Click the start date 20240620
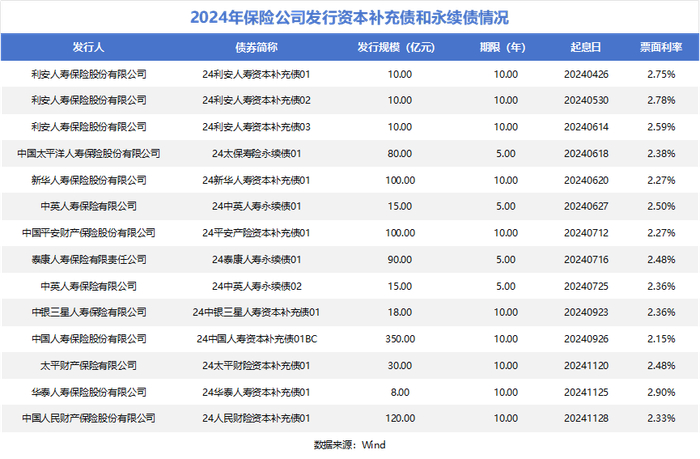Screen dimensions: 700x459 [586, 180]
